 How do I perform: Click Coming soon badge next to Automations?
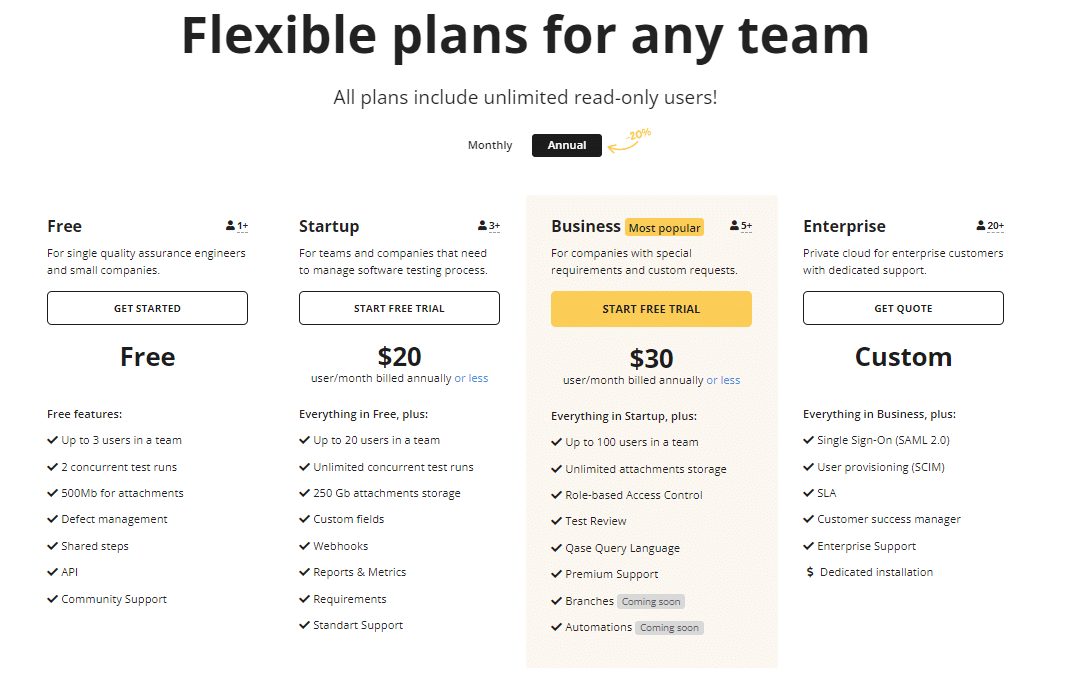point(670,628)
